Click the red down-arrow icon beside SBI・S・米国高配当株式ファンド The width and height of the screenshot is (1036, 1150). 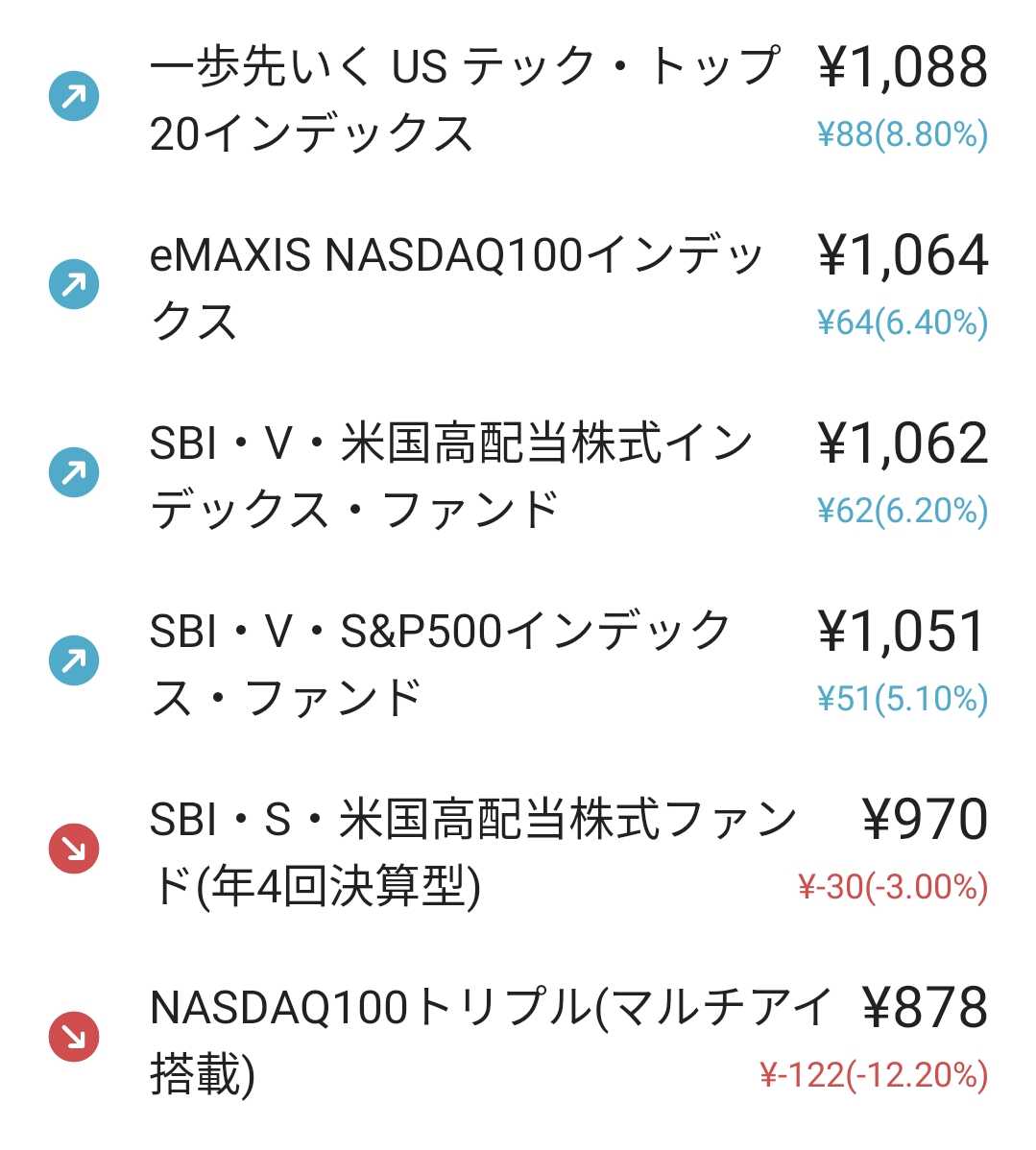click(74, 849)
